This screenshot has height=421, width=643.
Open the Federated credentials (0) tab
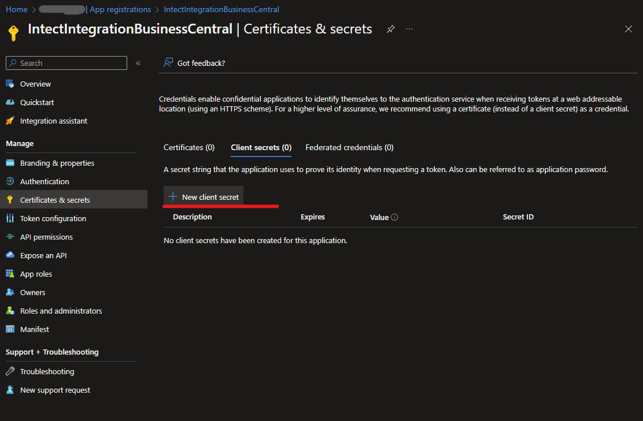point(349,147)
